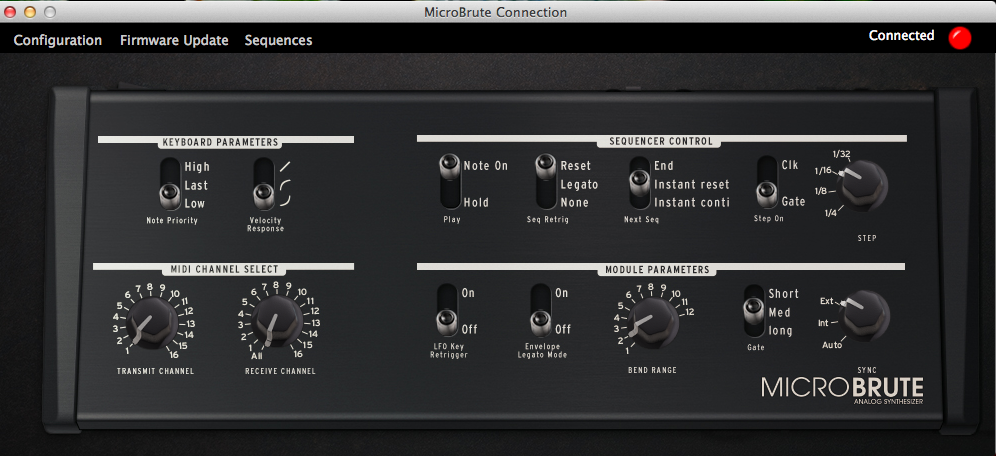This screenshot has height=456, width=996.
Task: Click the SYNC knob
Action: point(863,314)
